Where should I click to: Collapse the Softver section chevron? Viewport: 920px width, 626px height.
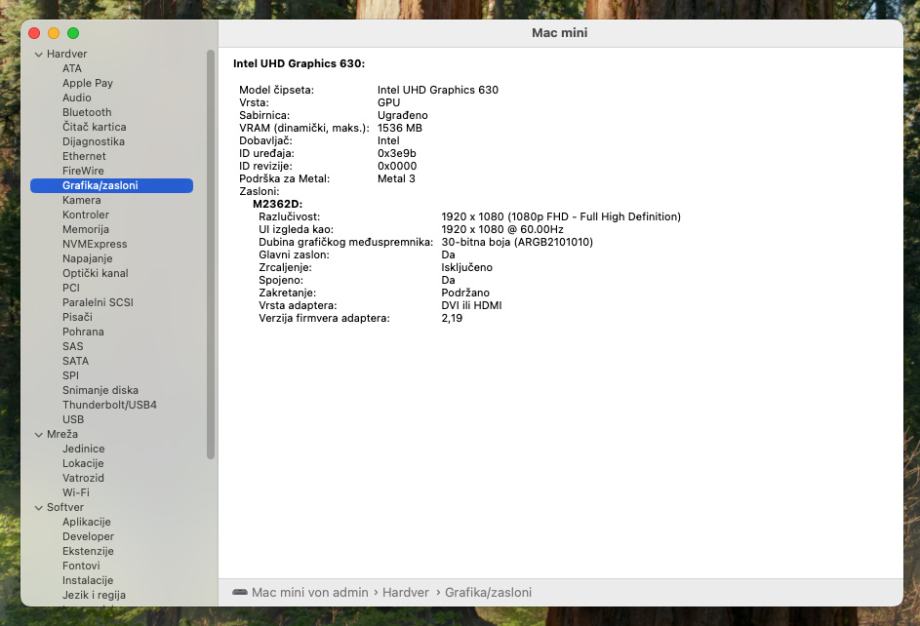coord(39,507)
